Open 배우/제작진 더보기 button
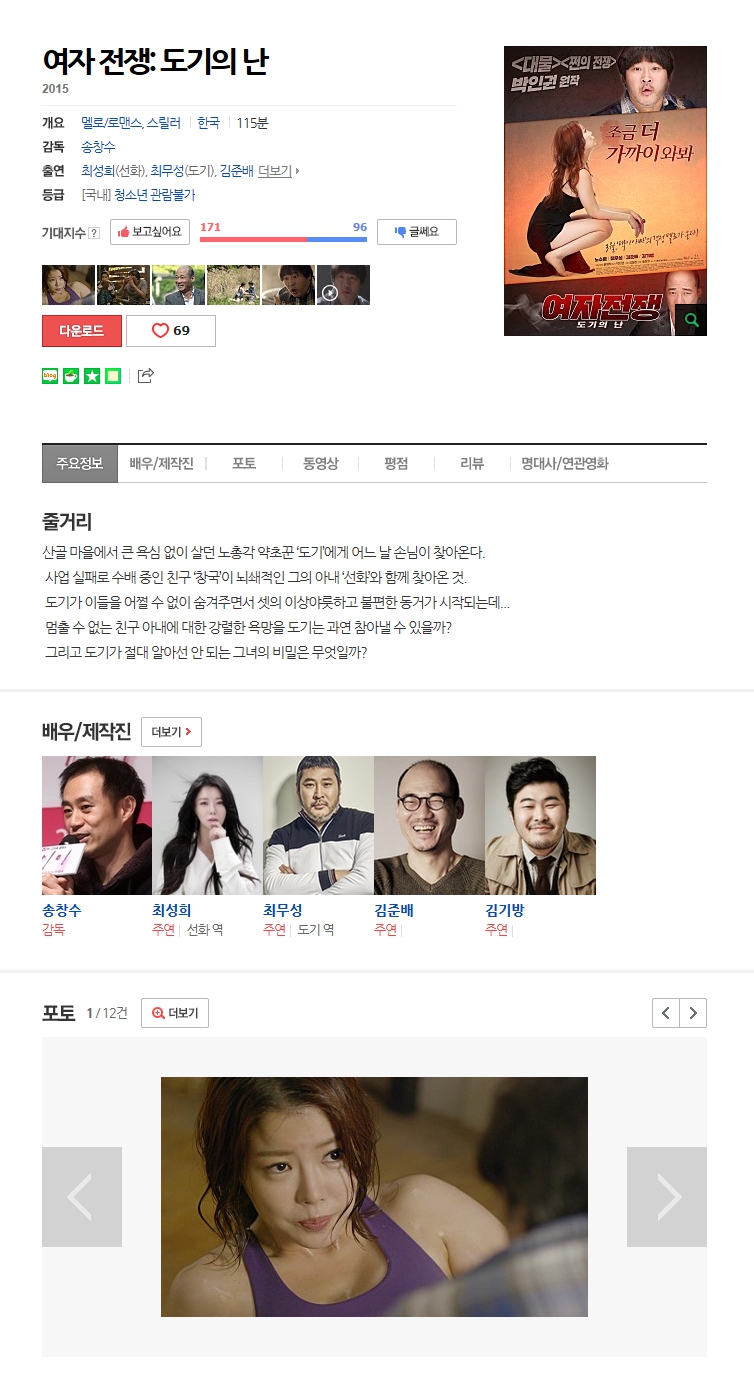 [171, 732]
